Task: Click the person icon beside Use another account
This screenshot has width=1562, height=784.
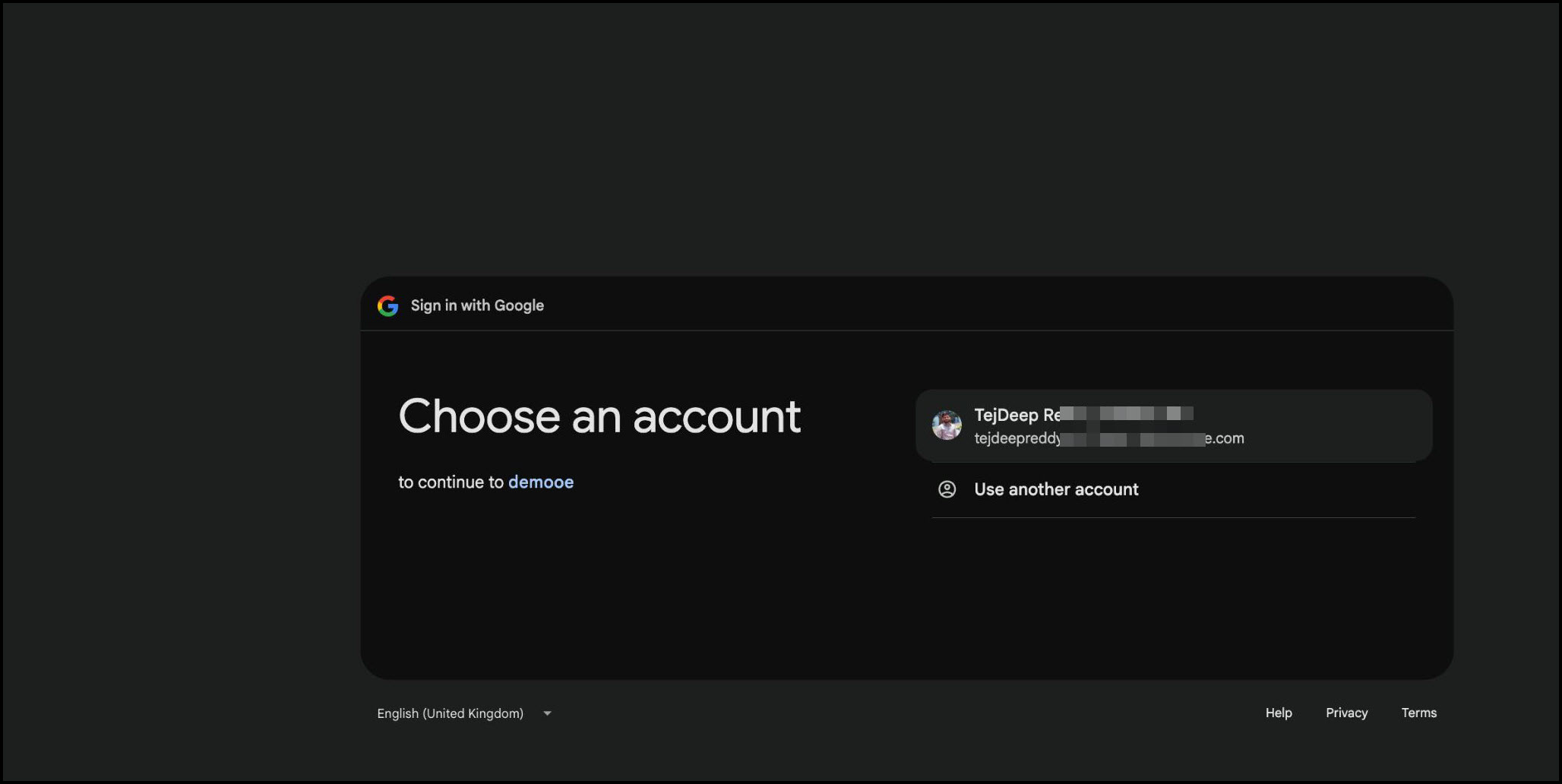Action: pyautogui.click(x=947, y=489)
